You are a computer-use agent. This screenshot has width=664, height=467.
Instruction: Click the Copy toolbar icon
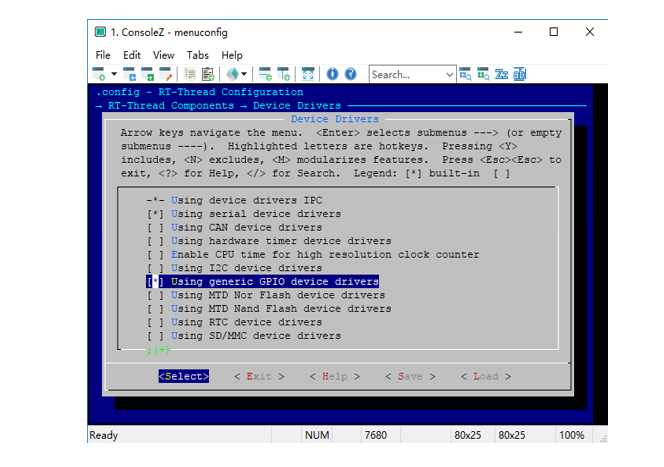tap(190, 74)
